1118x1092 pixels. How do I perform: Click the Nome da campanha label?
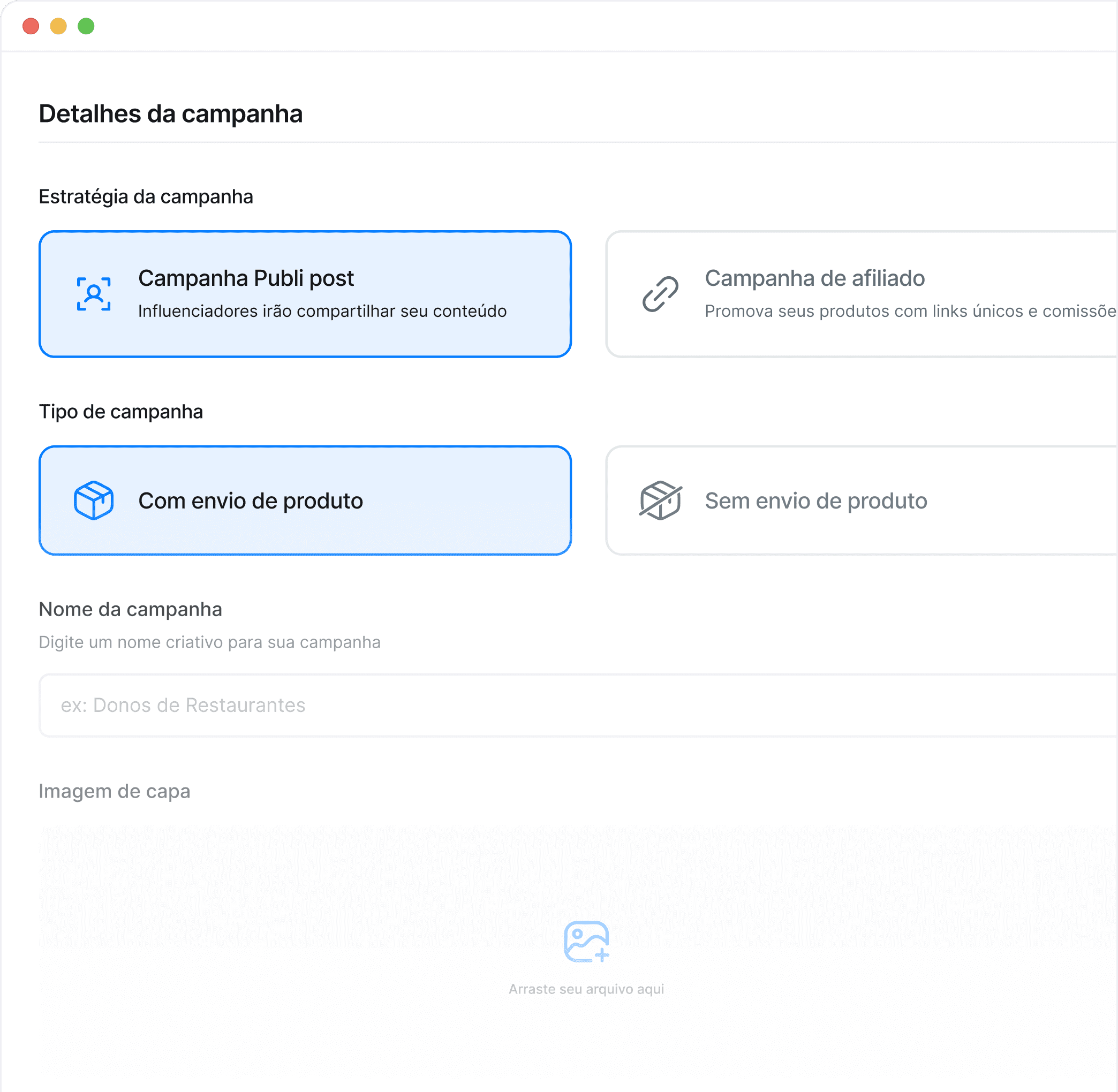coord(130,609)
